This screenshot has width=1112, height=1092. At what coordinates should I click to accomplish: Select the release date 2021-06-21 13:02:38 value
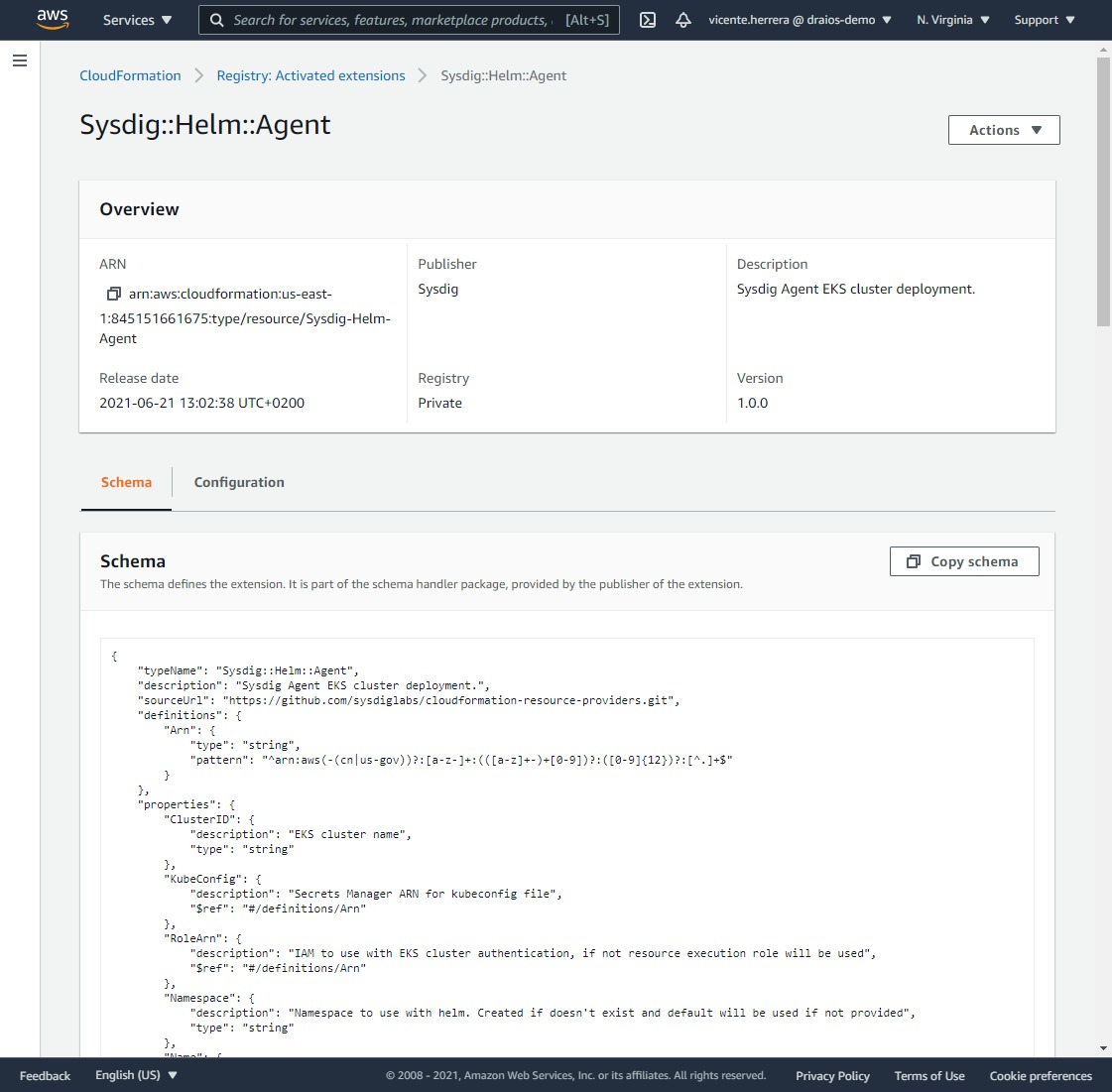coord(201,403)
